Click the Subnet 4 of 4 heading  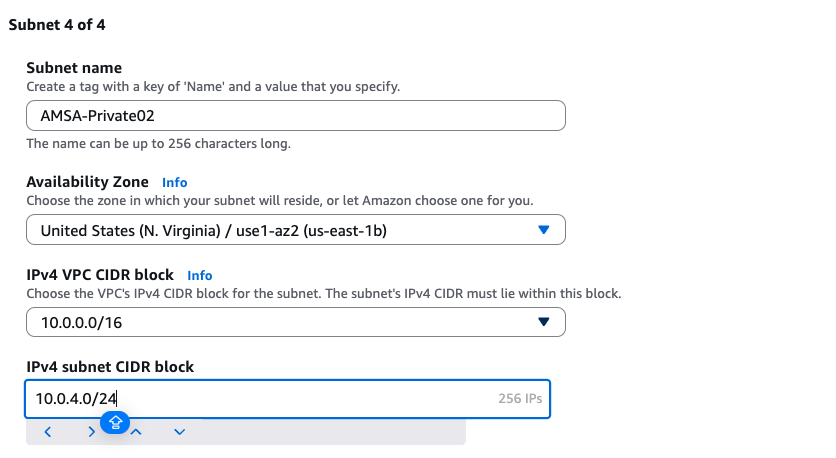click(x=57, y=25)
